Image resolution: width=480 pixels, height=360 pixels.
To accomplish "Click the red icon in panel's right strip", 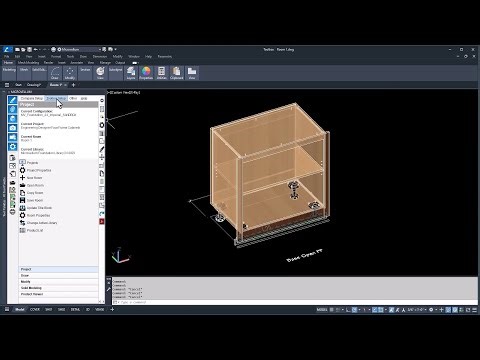I will tap(102, 221).
